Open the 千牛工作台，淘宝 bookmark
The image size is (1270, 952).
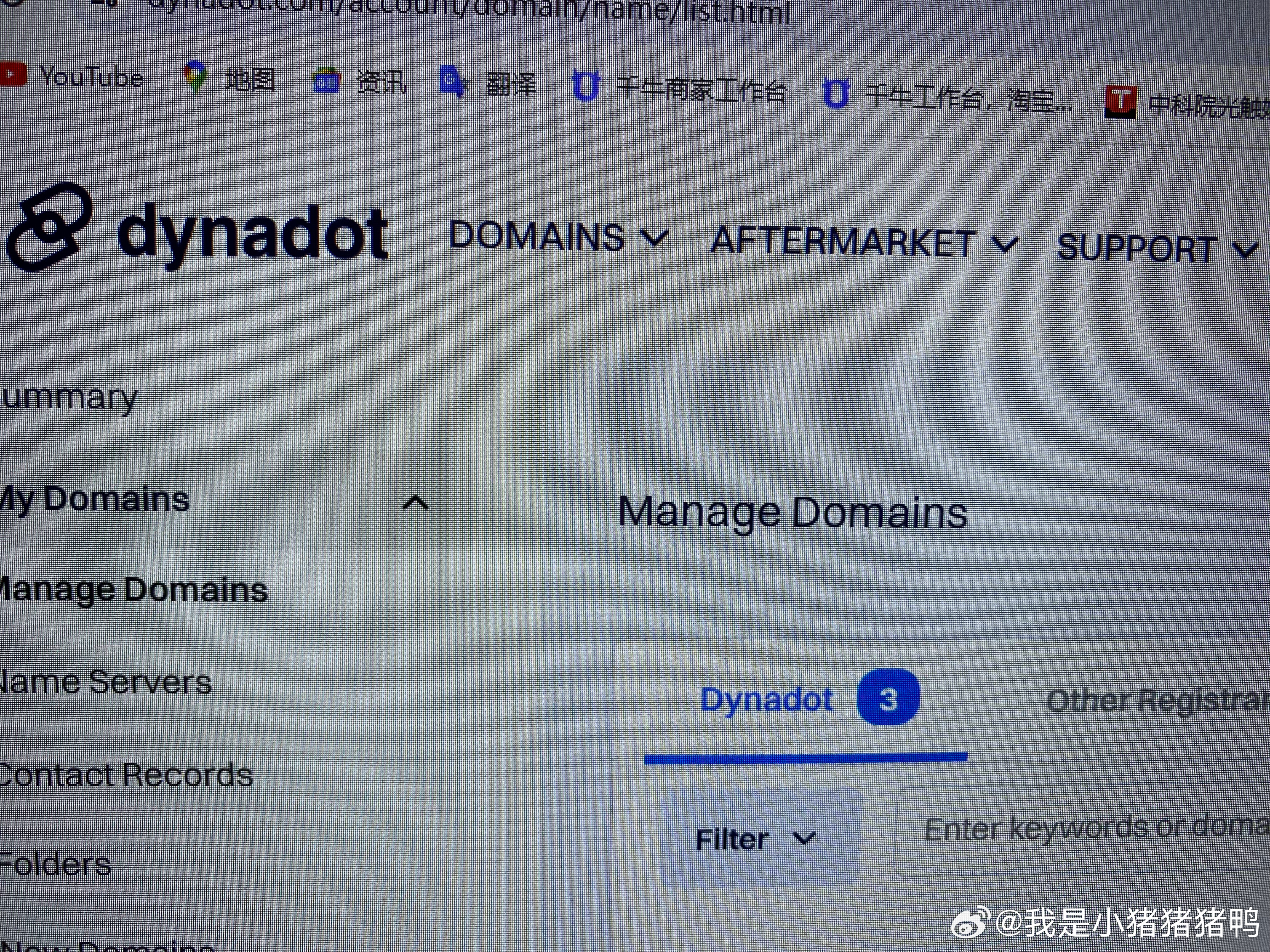click(947, 96)
